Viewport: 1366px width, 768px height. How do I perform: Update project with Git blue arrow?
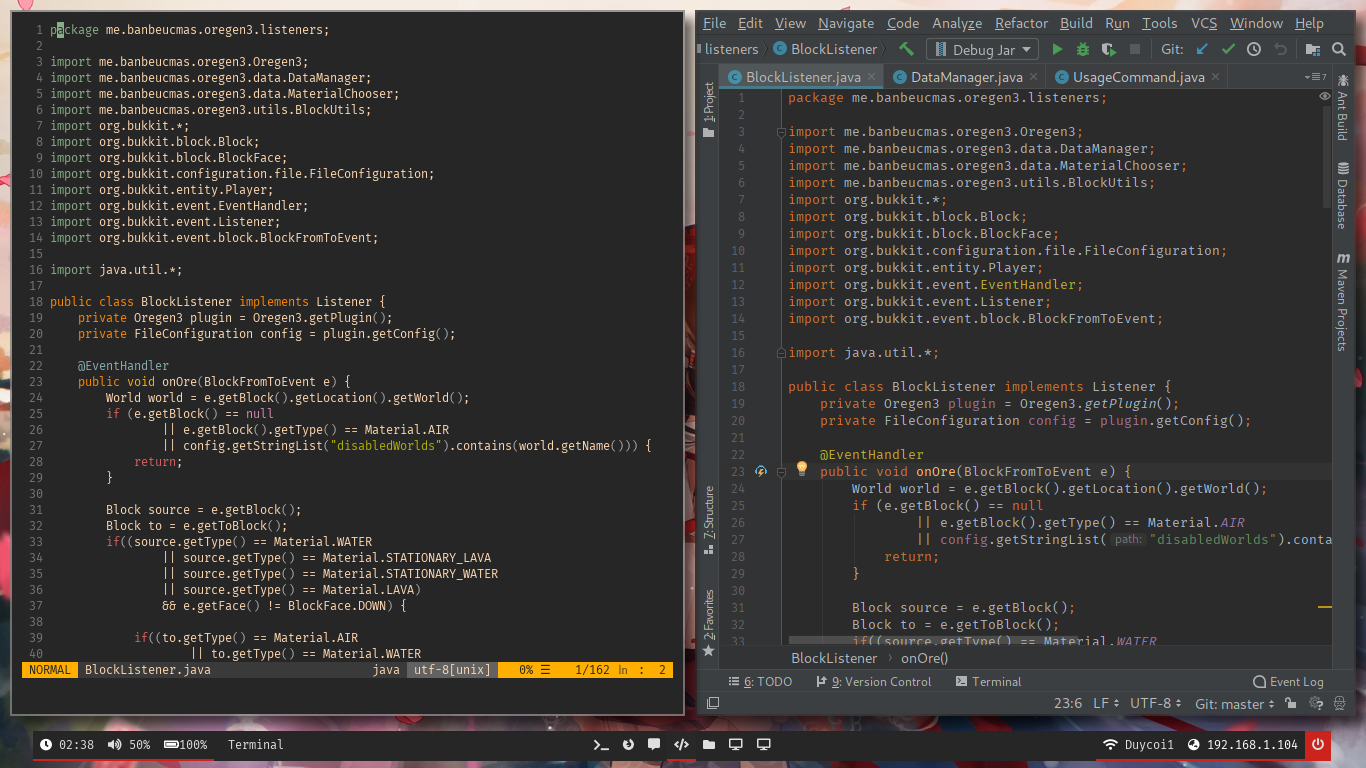pyautogui.click(x=1202, y=49)
